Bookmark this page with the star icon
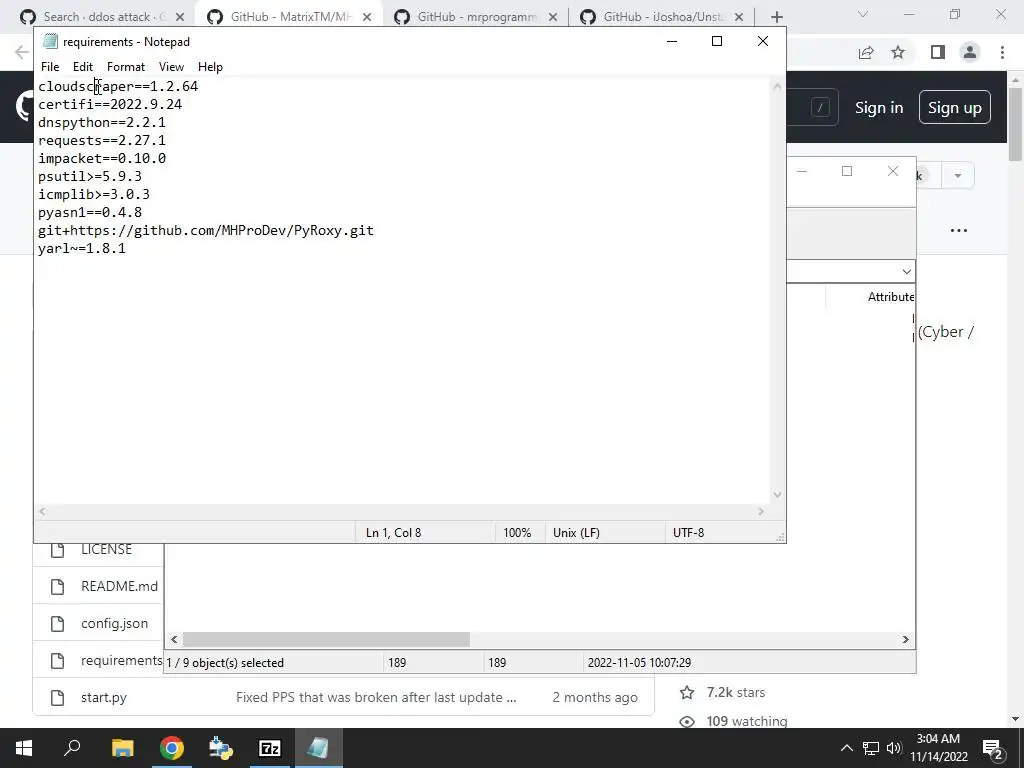1024x768 pixels. [x=898, y=52]
